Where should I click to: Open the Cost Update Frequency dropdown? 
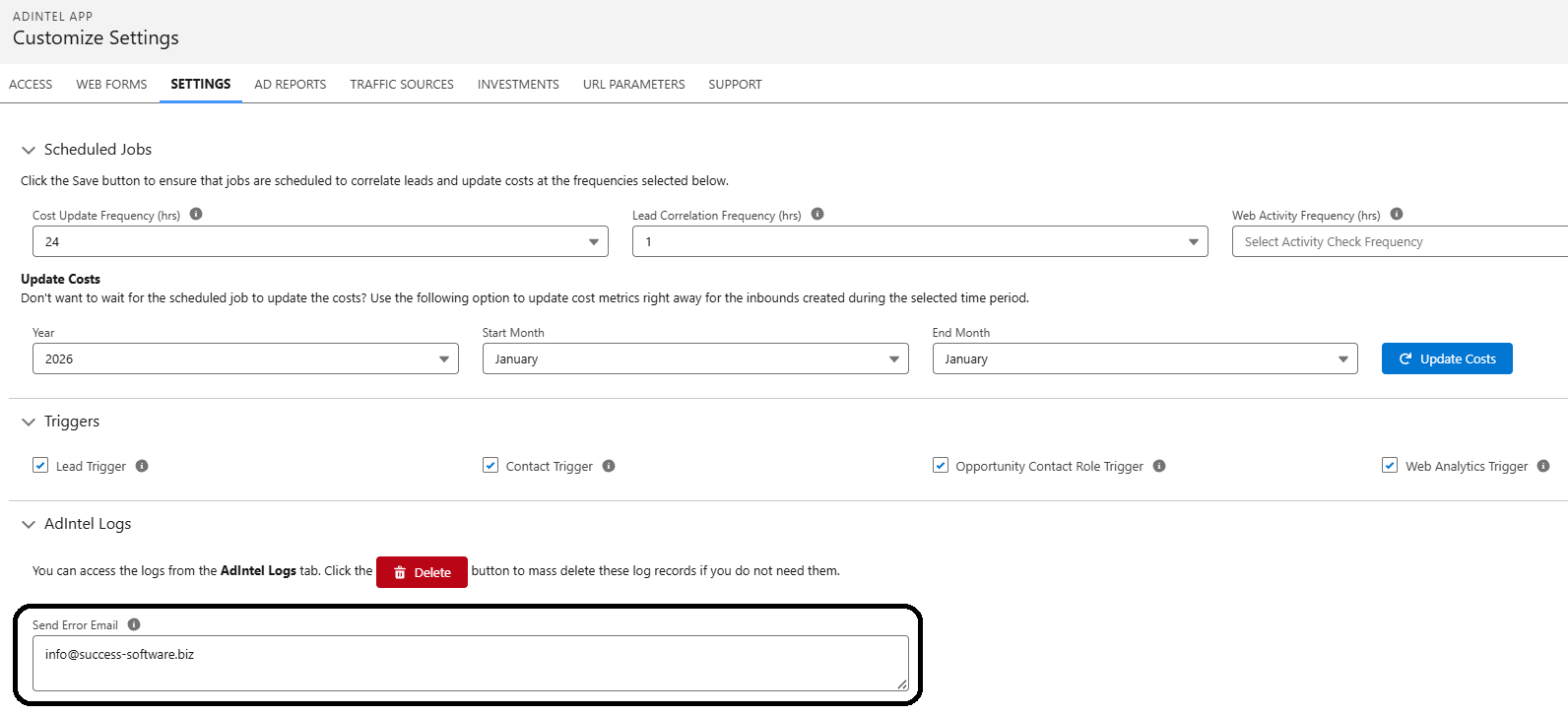coord(320,241)
